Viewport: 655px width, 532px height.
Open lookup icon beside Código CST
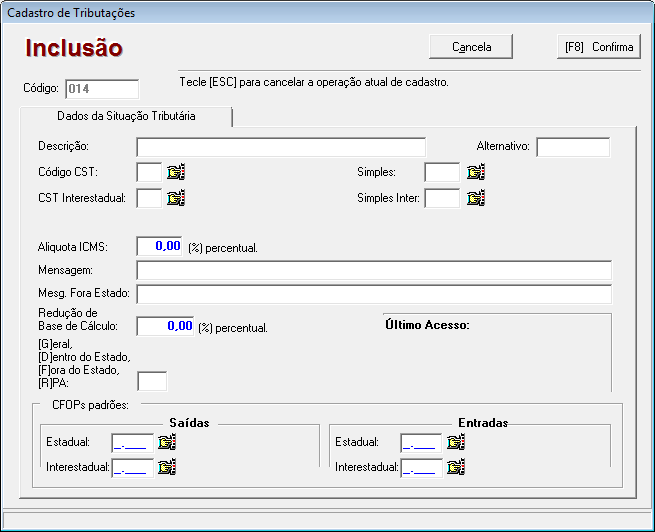pyautogui.click(x=176, y=172)
